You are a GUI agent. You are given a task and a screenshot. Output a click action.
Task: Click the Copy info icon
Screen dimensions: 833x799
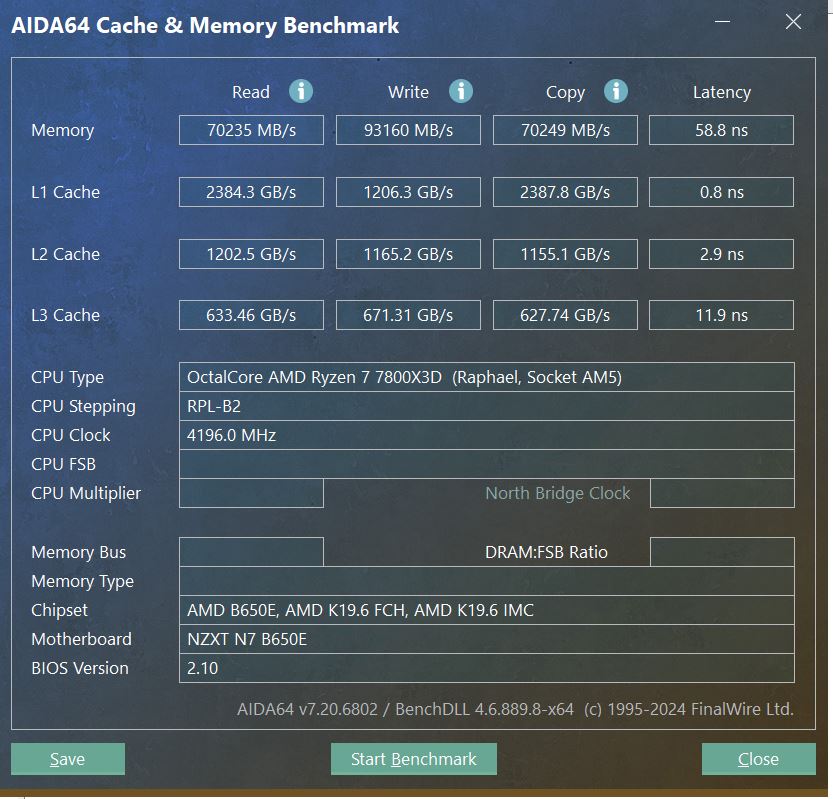point(616,91)
